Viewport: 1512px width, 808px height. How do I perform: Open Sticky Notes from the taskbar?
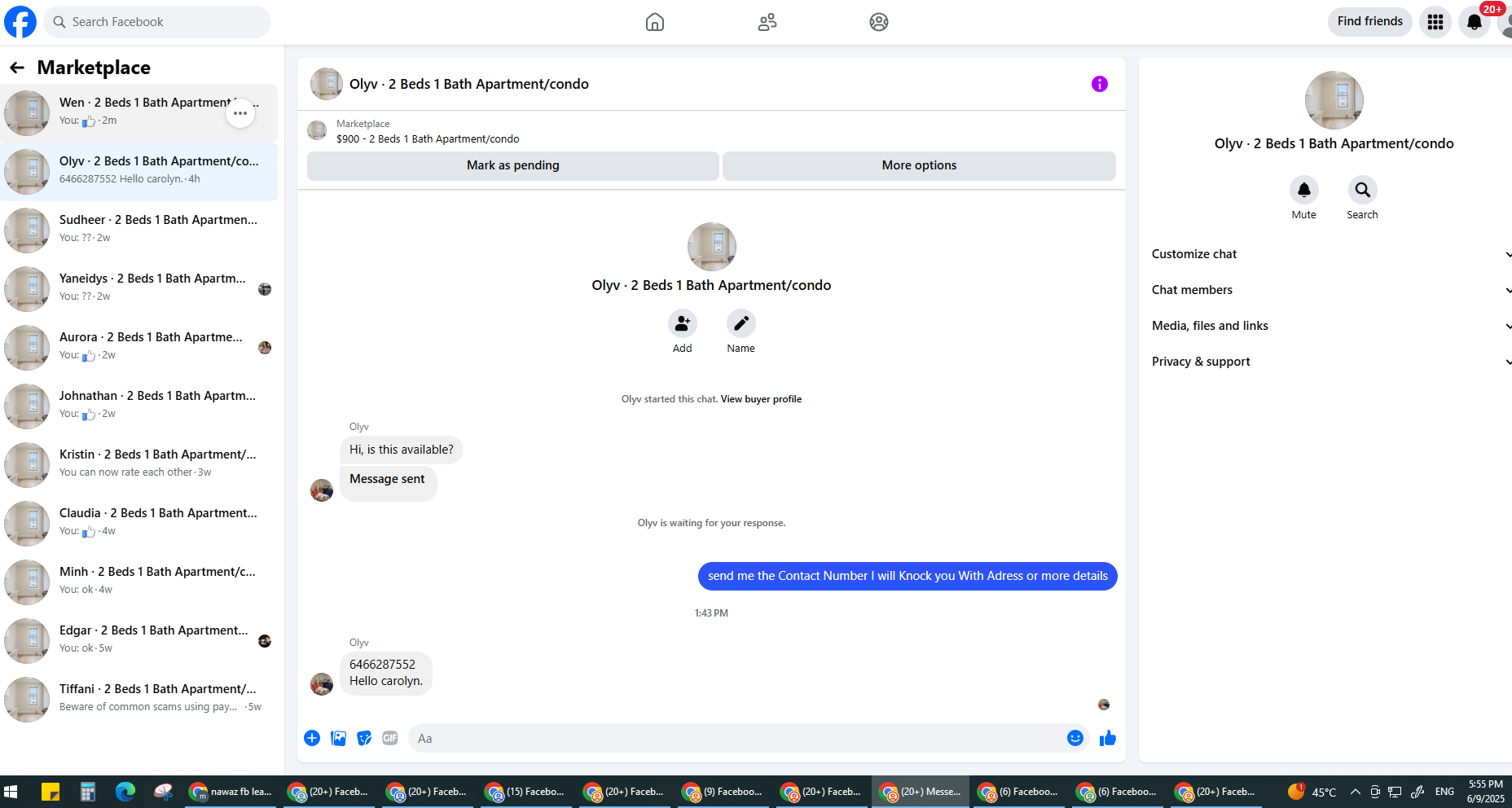coord(51,792)
